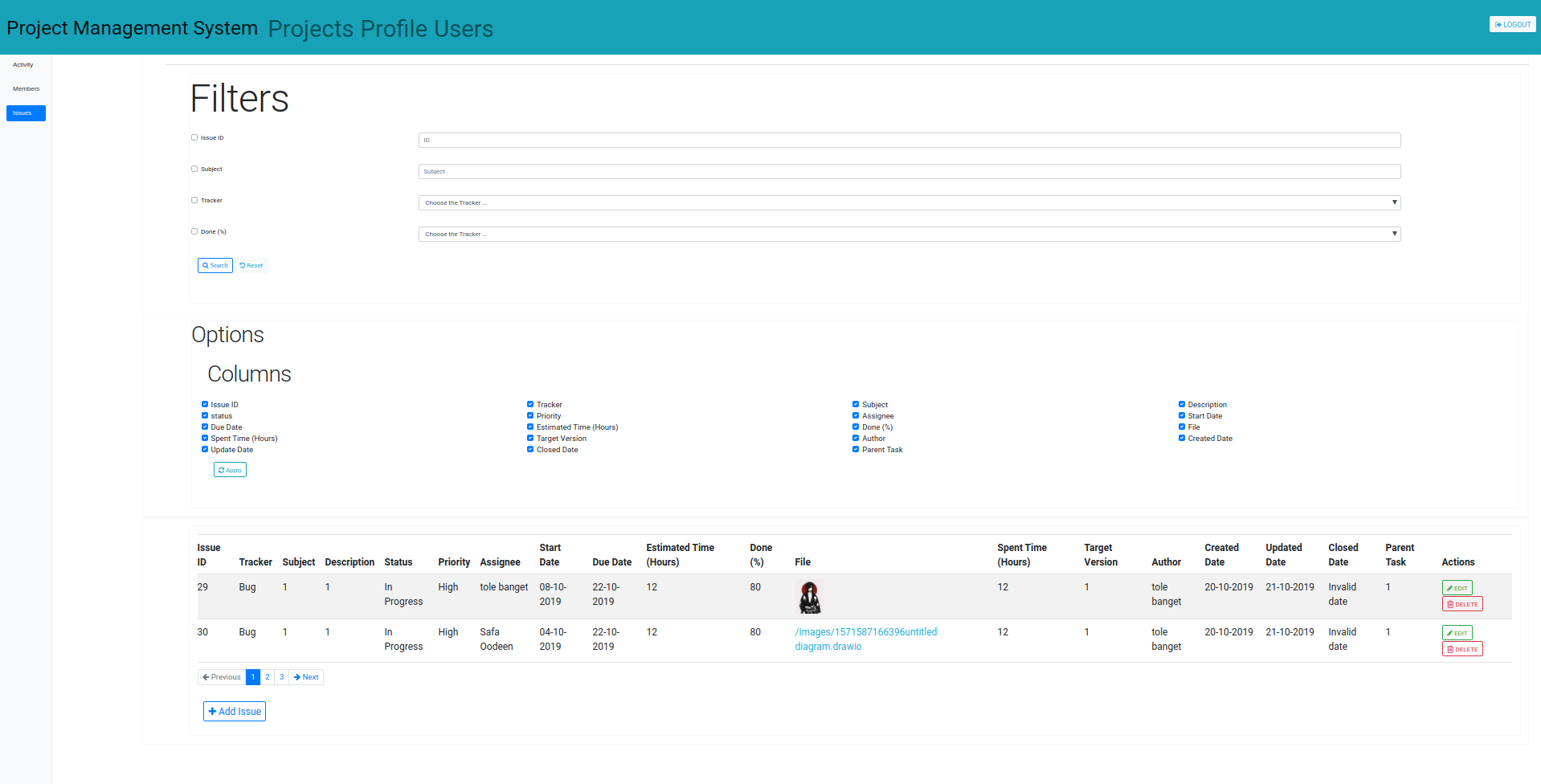The image size is (1541, 784).
Task: Click Edit for issue 29
Action: pos(1457,588)
